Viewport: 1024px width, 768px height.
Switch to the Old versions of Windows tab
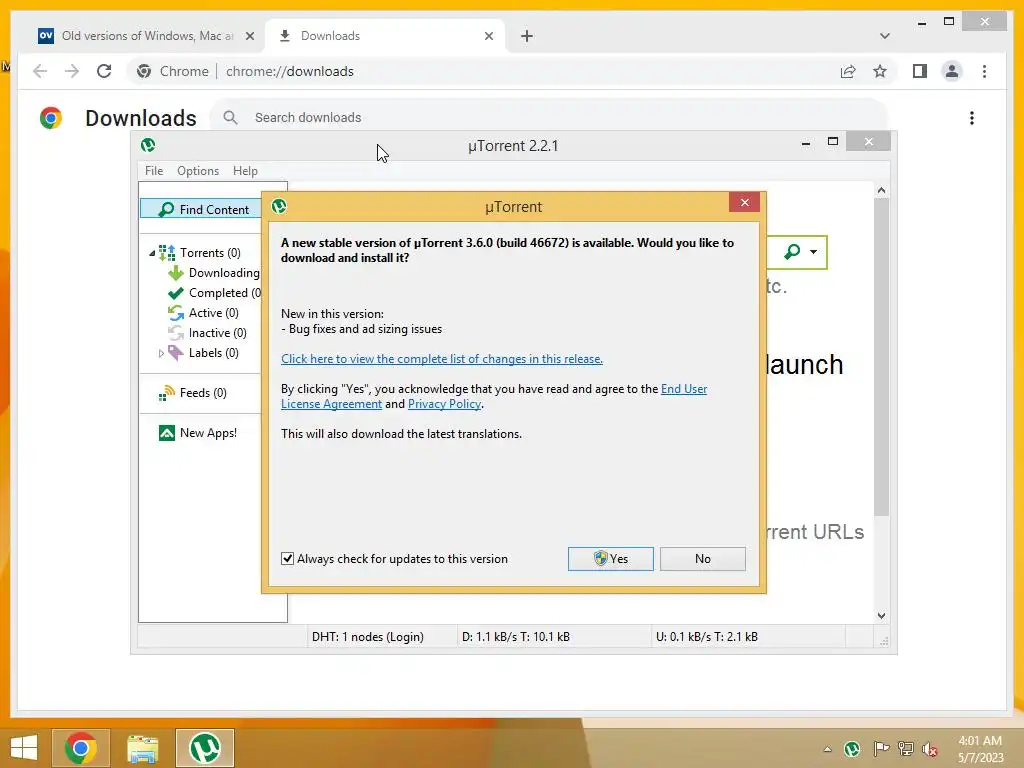(146, 36)
